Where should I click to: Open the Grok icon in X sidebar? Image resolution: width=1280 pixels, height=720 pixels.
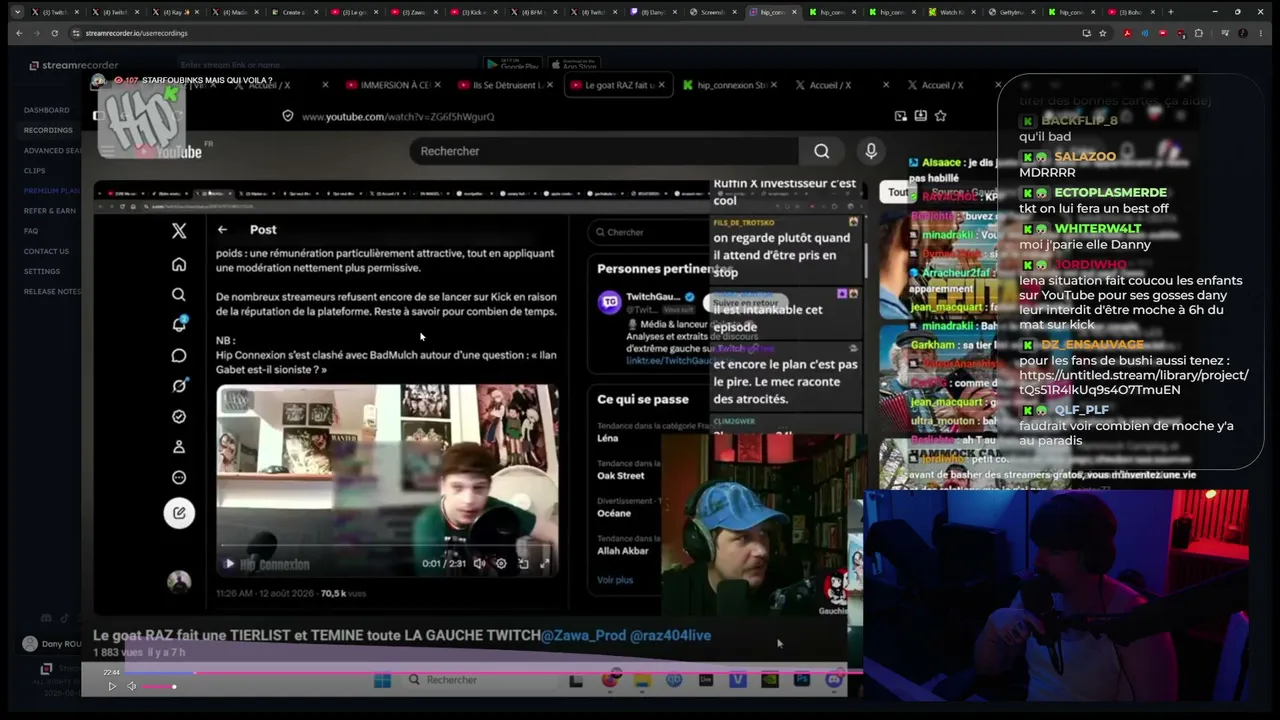(179, 385)
